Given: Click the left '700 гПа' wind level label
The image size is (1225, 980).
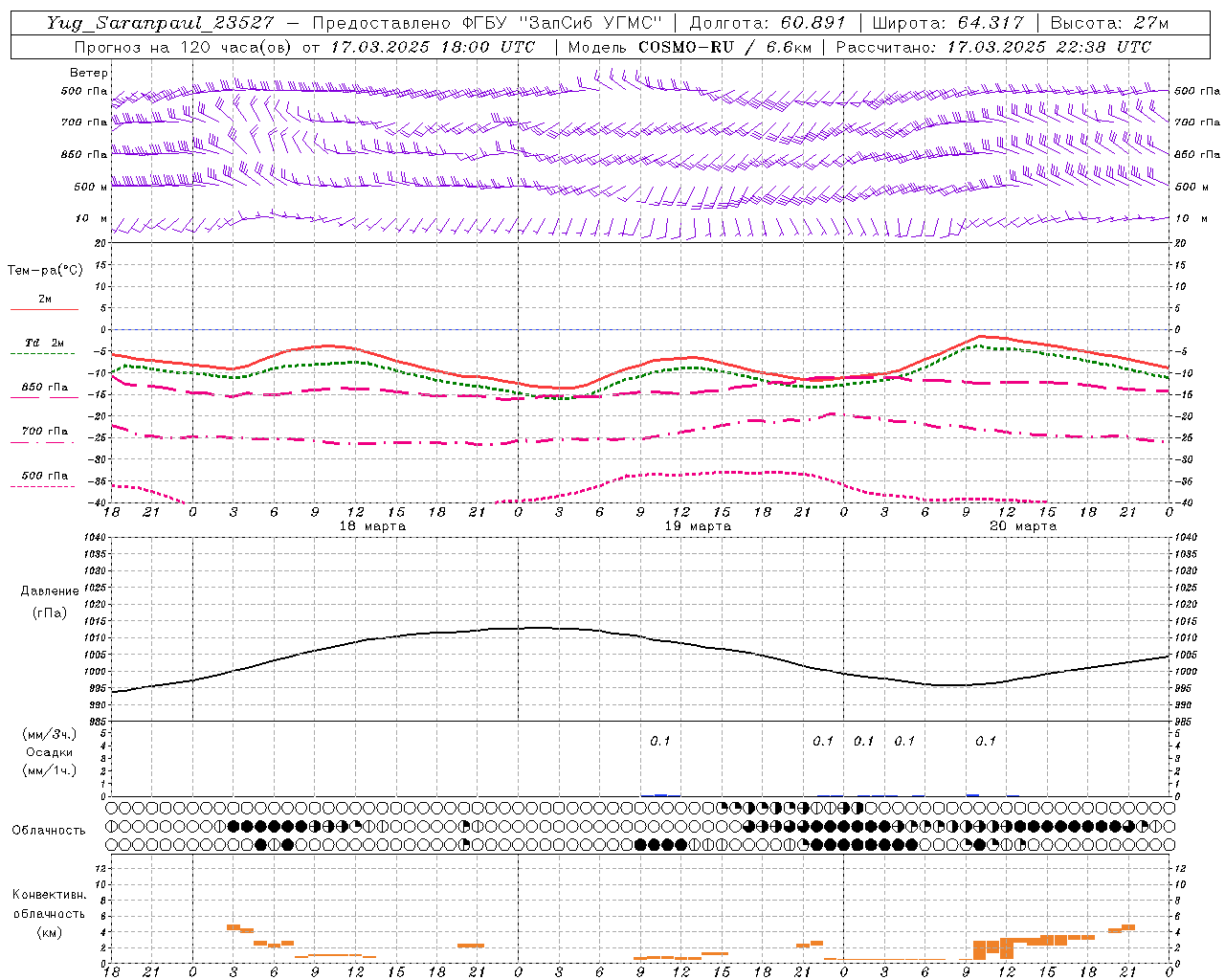Looking at the screenshot, I should click(x=84, y=122).
